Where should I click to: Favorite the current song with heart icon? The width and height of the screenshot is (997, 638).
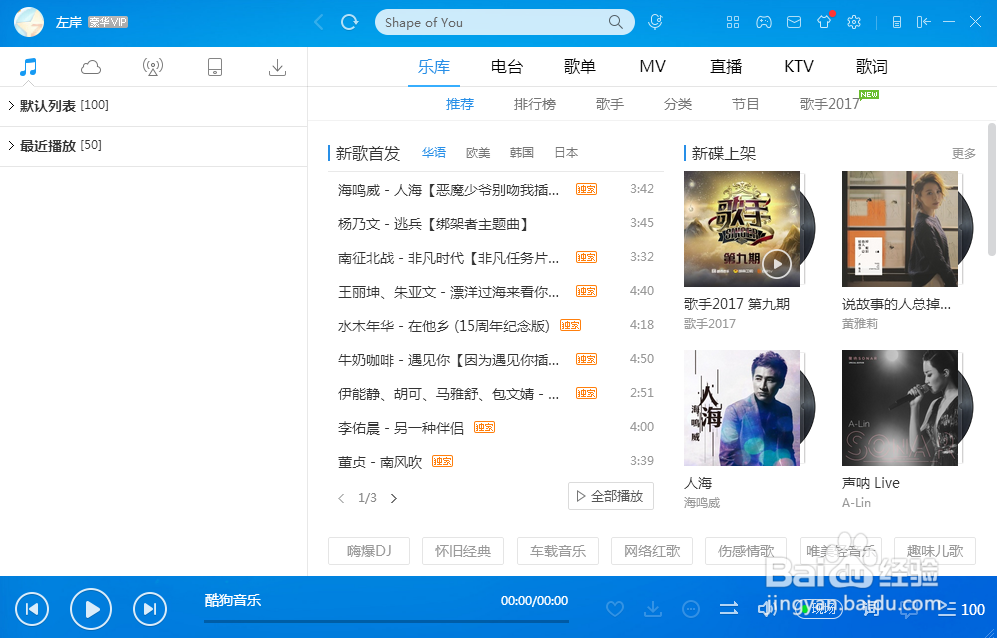click(615, 609)
